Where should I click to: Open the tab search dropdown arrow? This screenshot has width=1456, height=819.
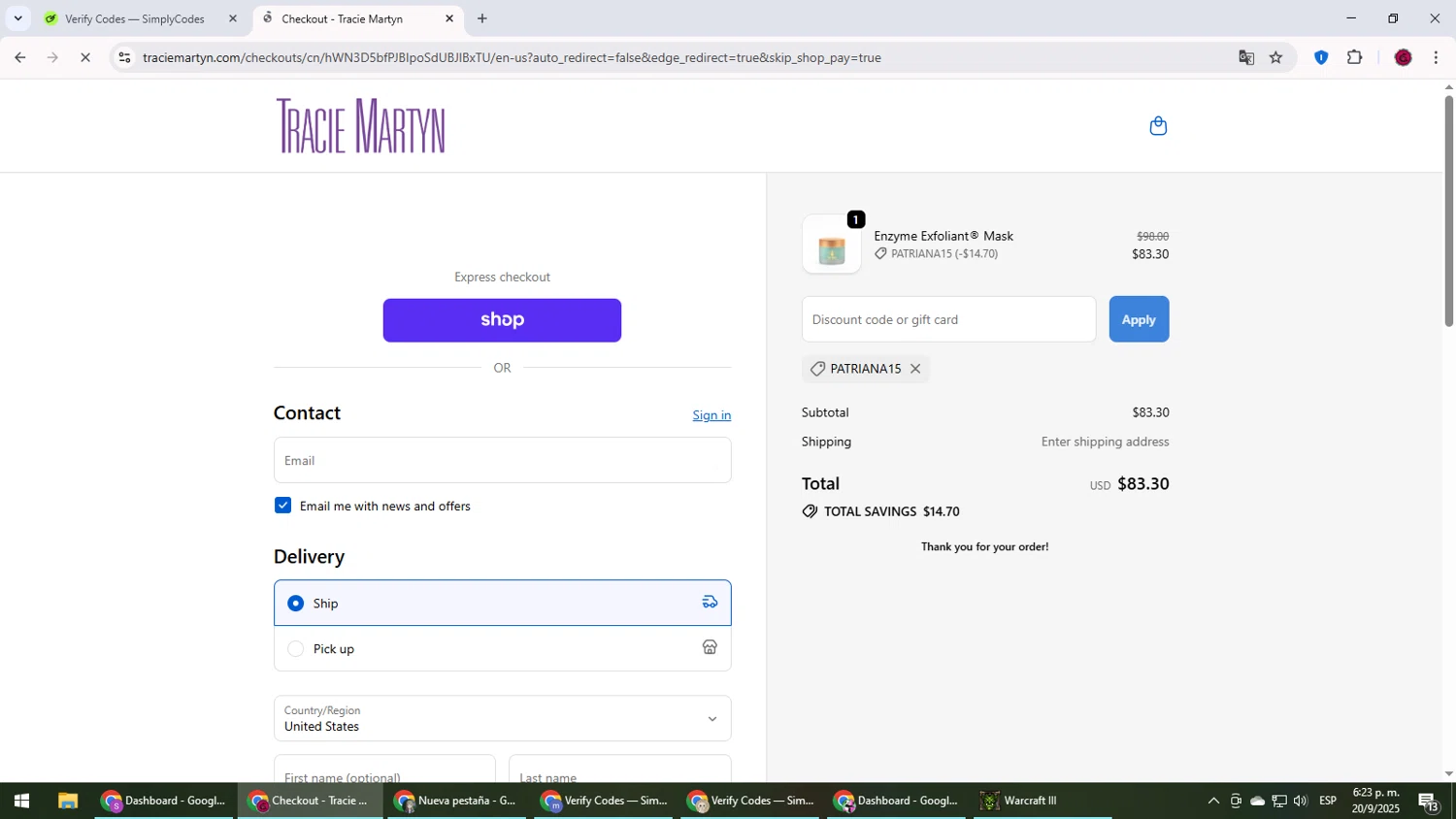pyautogui.click(x=17, y=18)
